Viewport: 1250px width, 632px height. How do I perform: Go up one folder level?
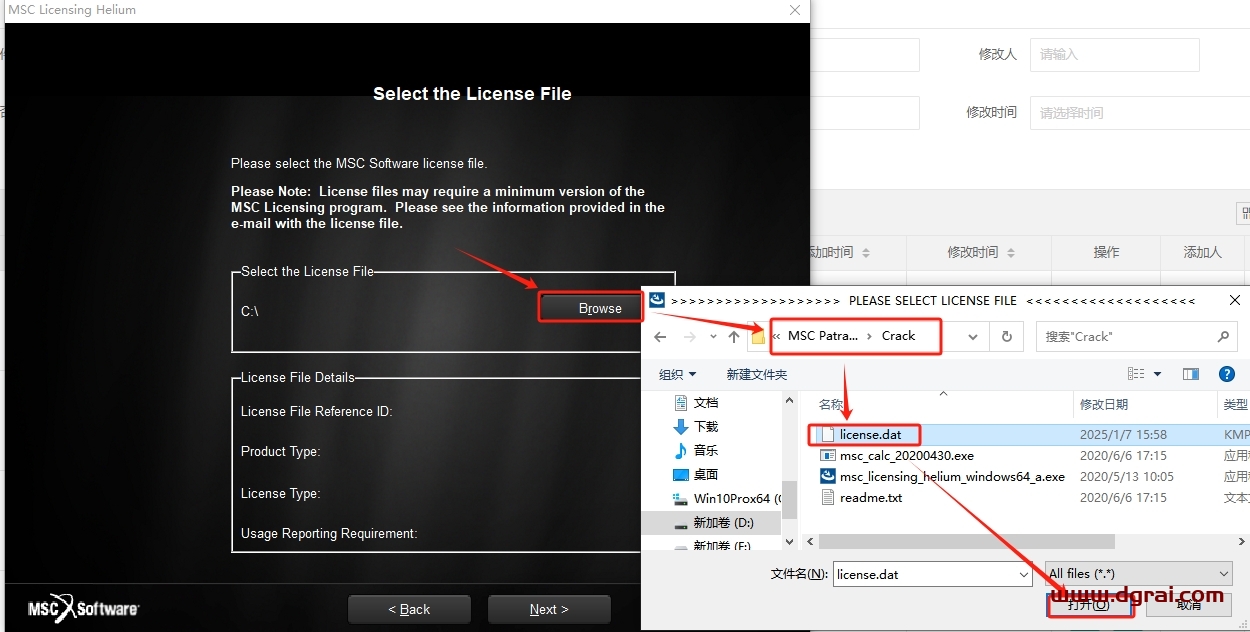click(734, 337)
